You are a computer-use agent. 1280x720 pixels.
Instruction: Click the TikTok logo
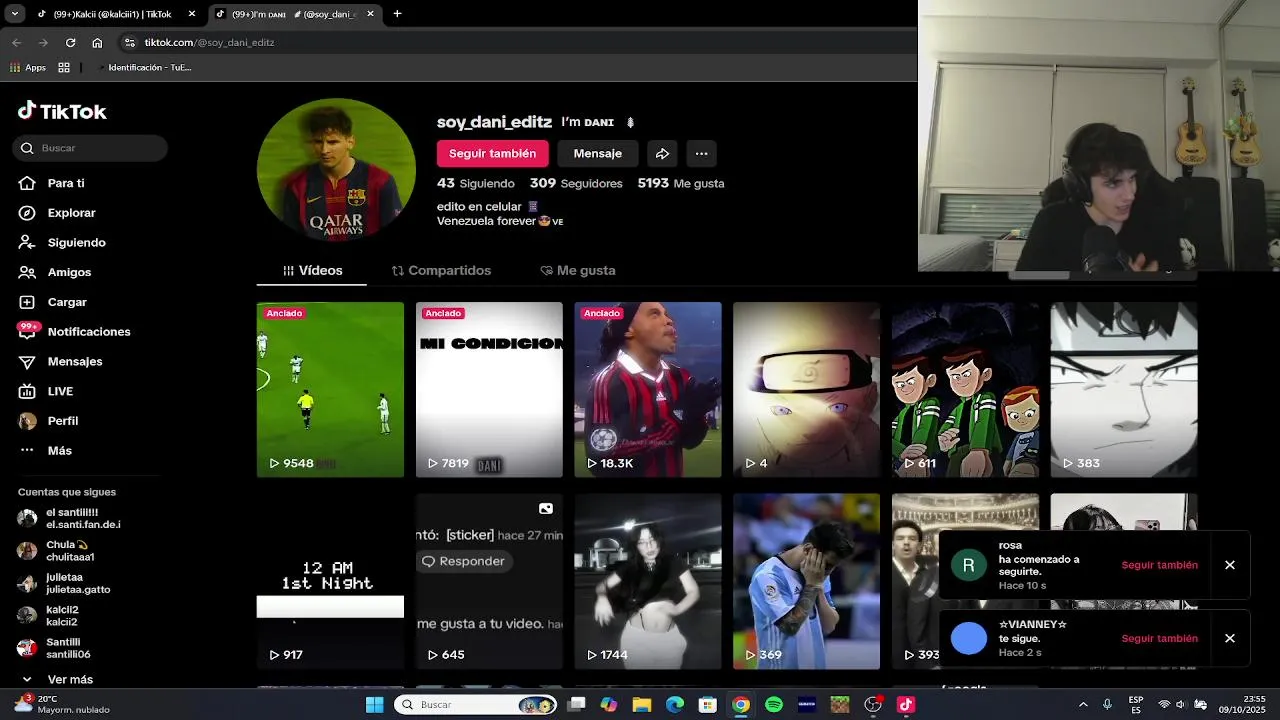point(62,111)
